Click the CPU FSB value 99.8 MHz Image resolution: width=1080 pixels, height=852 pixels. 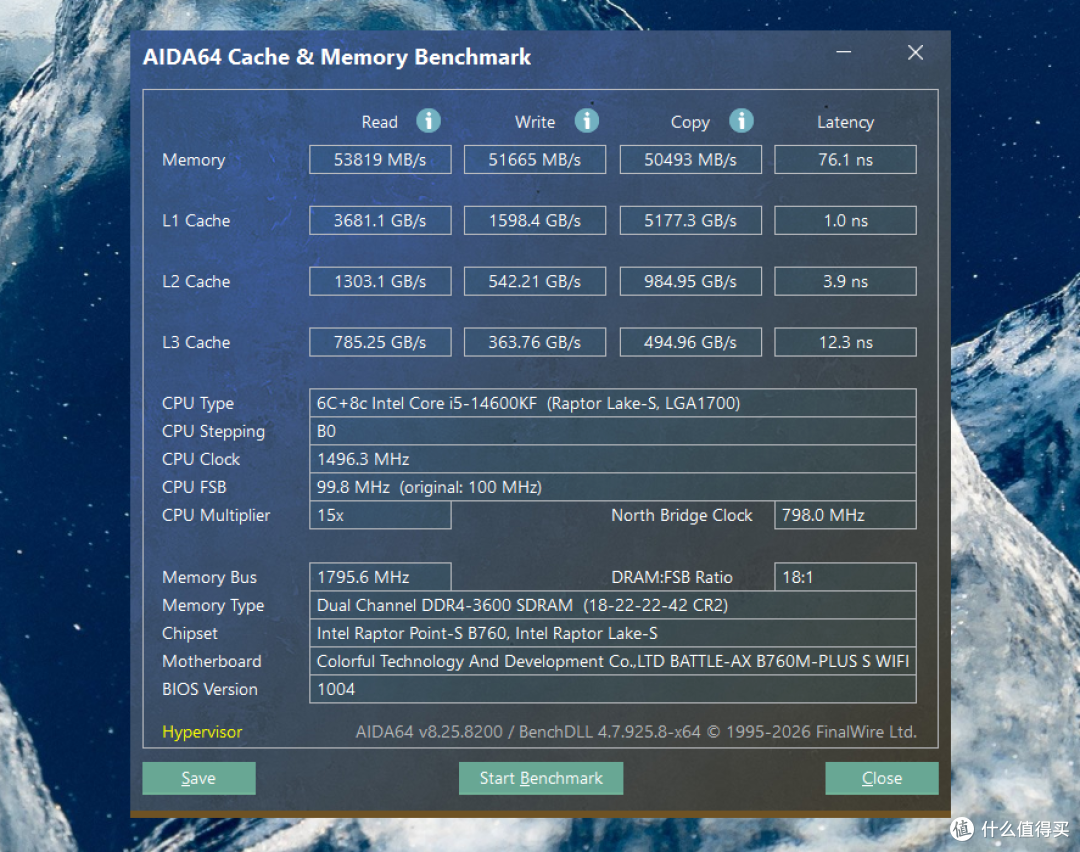(x=613, y=487)
